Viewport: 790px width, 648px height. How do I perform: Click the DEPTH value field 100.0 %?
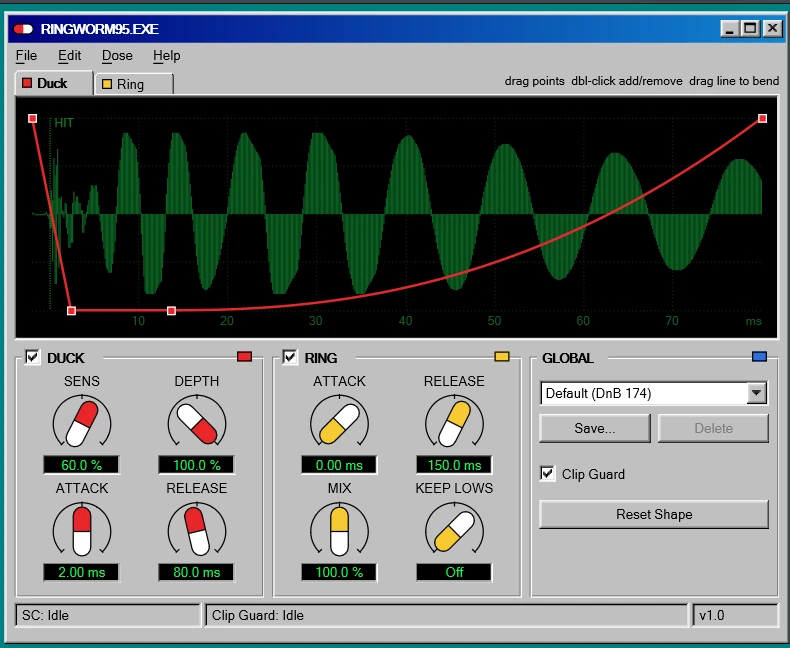coord(196,465)
